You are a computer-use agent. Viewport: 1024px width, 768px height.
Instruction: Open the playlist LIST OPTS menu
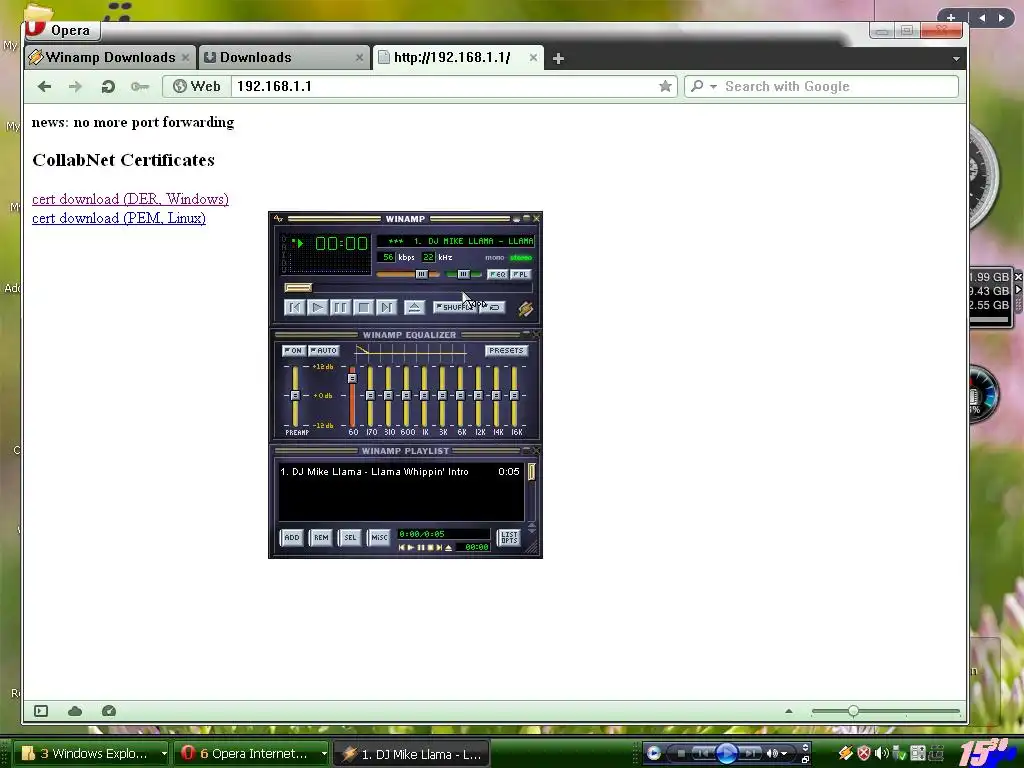pyautogui.click(x=509, y=537)
